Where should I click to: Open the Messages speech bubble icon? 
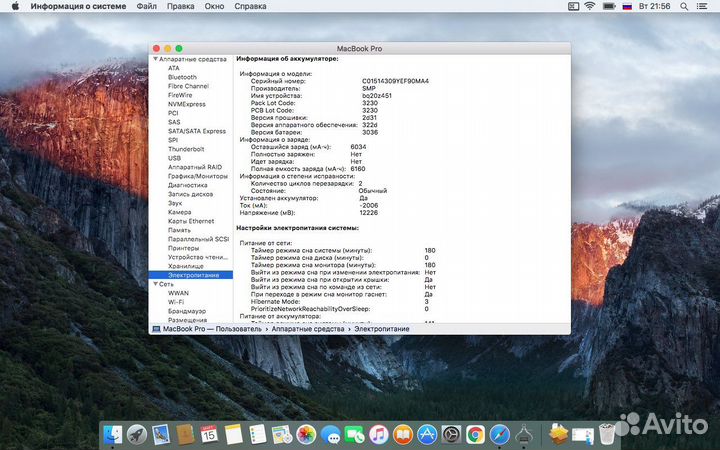[x=331, y=434]
